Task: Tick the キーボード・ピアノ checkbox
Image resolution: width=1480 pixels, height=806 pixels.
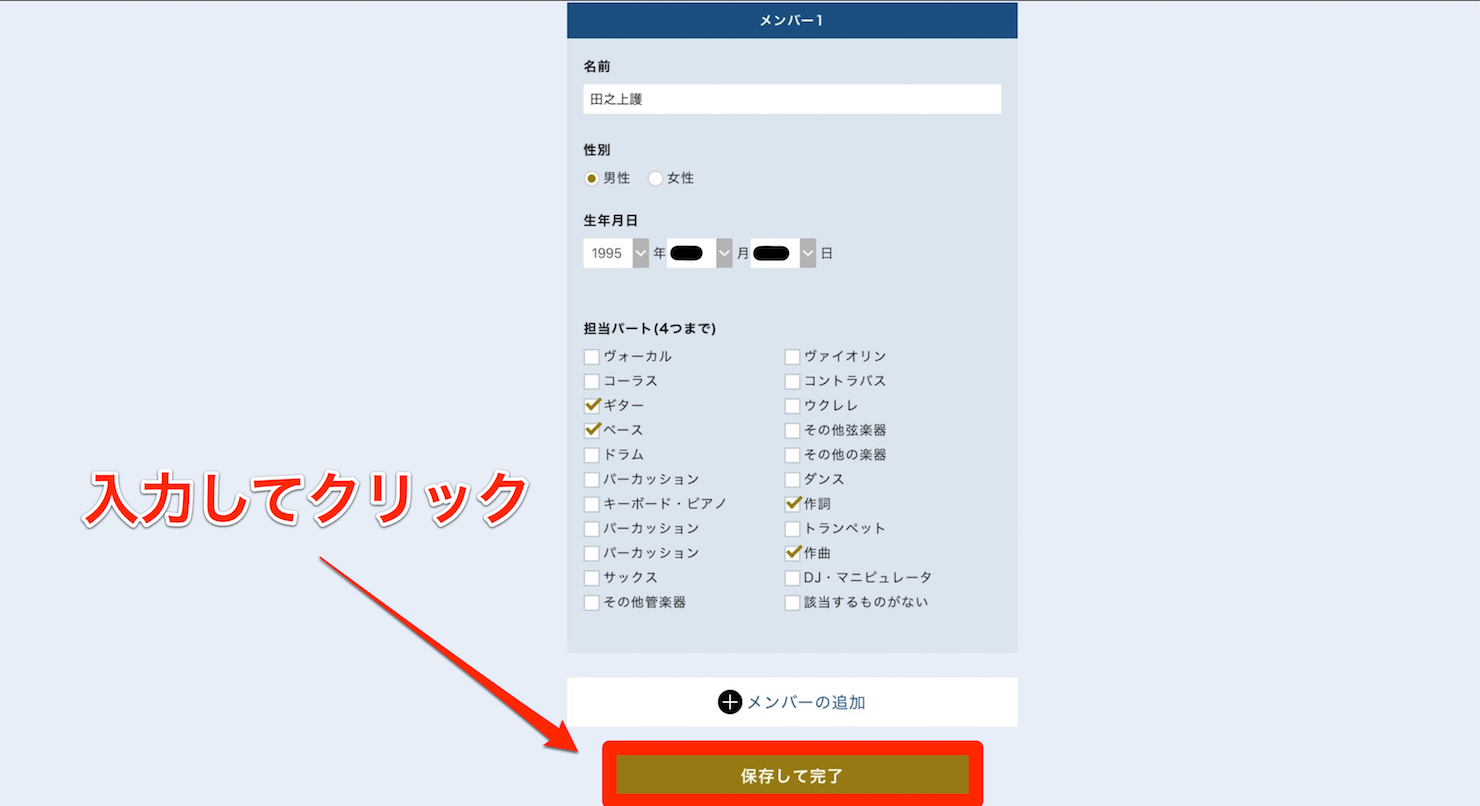Action: tap(592, 504)
